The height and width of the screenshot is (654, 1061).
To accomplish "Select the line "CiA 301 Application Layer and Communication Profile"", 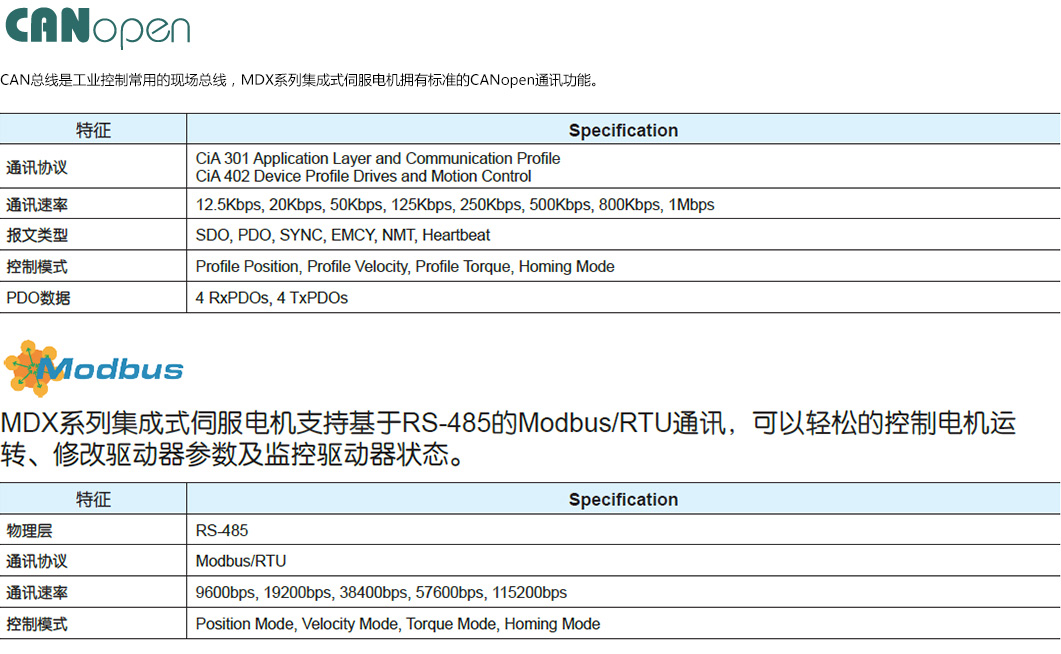I will 378,158.
